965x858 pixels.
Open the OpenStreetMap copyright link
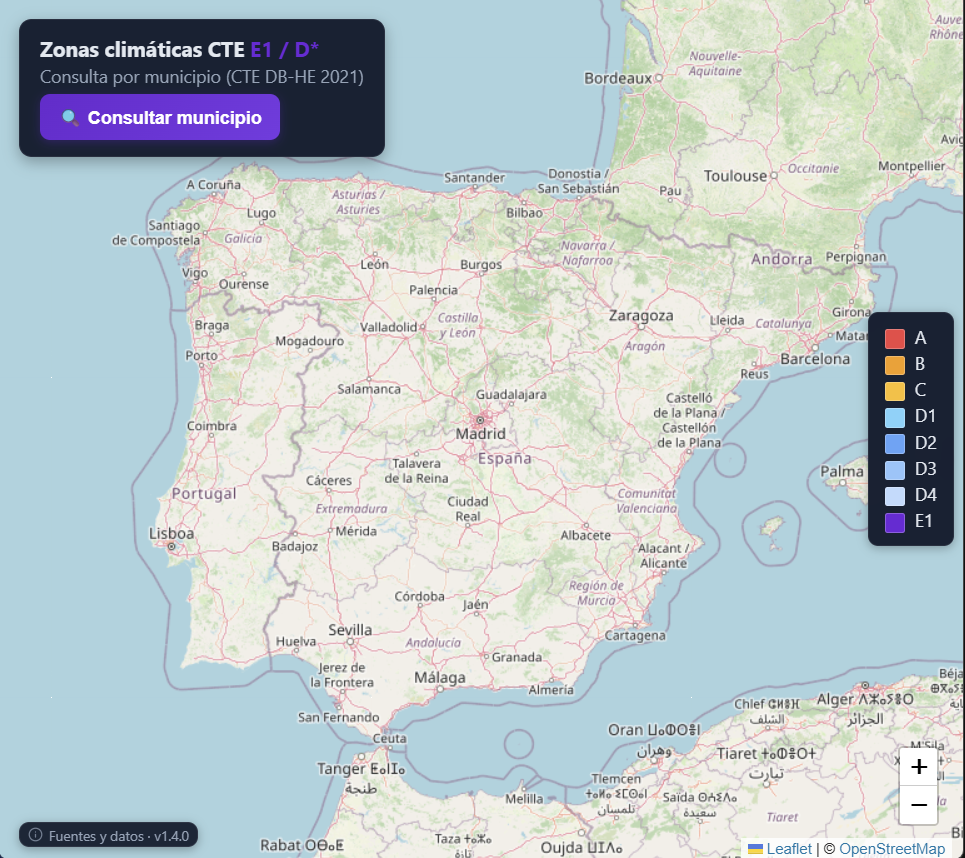(891, 849)
